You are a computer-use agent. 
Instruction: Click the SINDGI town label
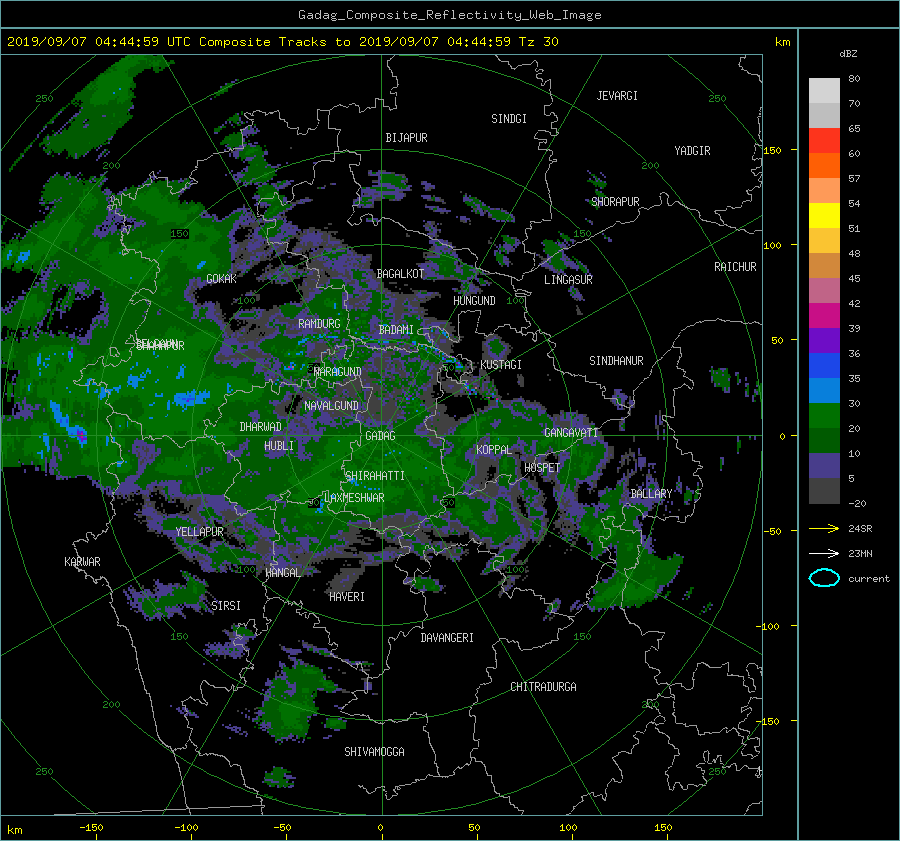[x=509, y=119]
